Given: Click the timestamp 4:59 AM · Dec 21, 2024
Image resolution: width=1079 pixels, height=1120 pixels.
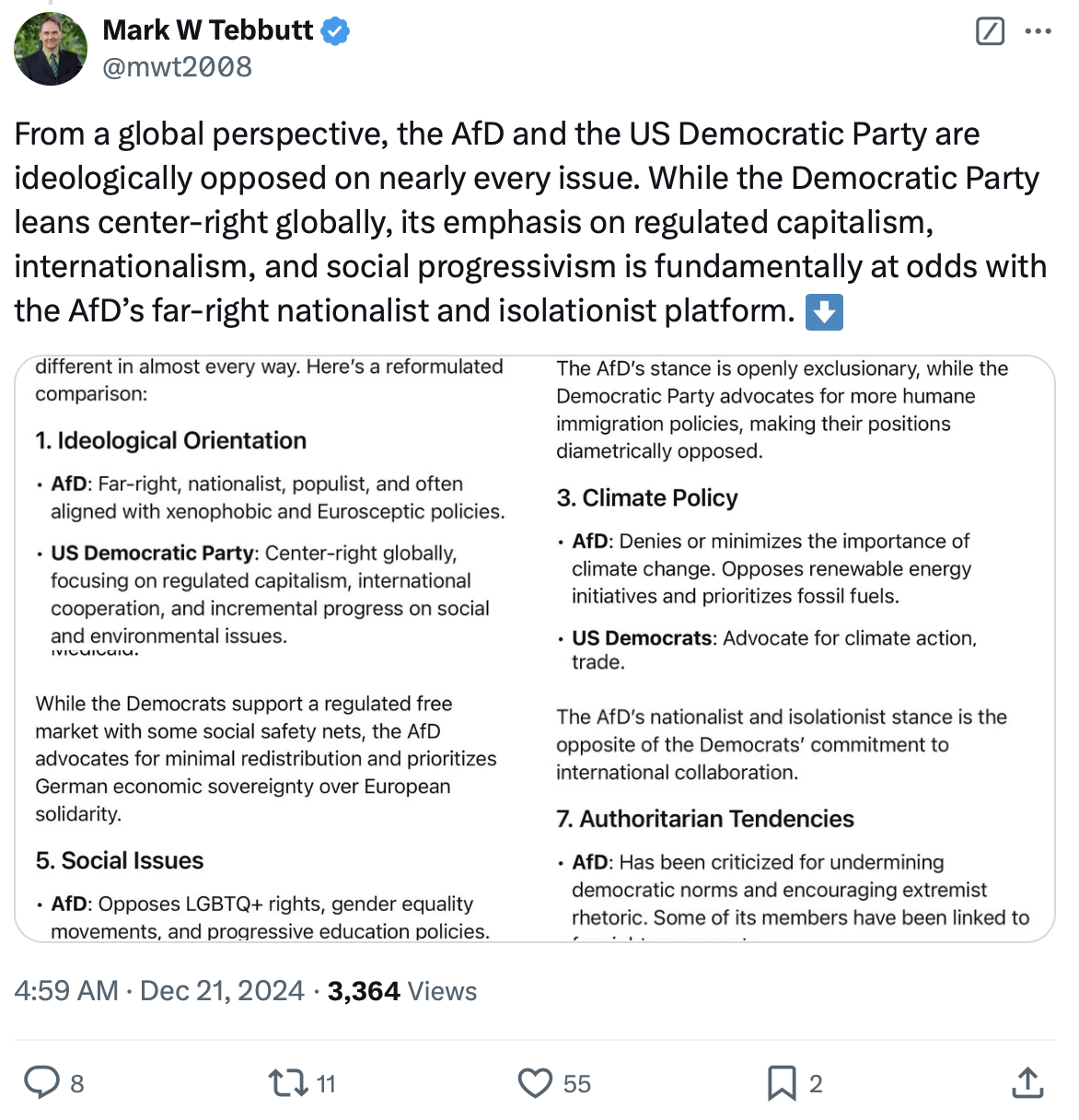Looking at the screenshot, I should [159, 991].
